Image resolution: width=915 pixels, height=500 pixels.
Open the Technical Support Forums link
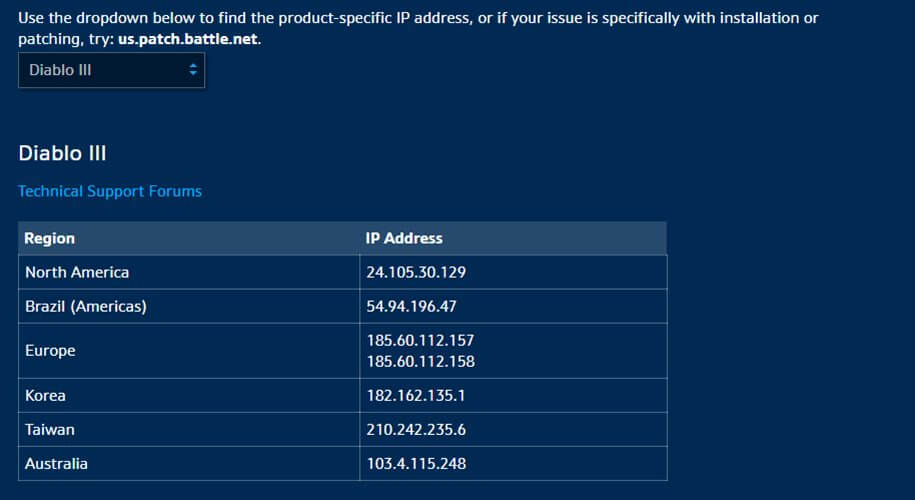click(x=110, y=191)
